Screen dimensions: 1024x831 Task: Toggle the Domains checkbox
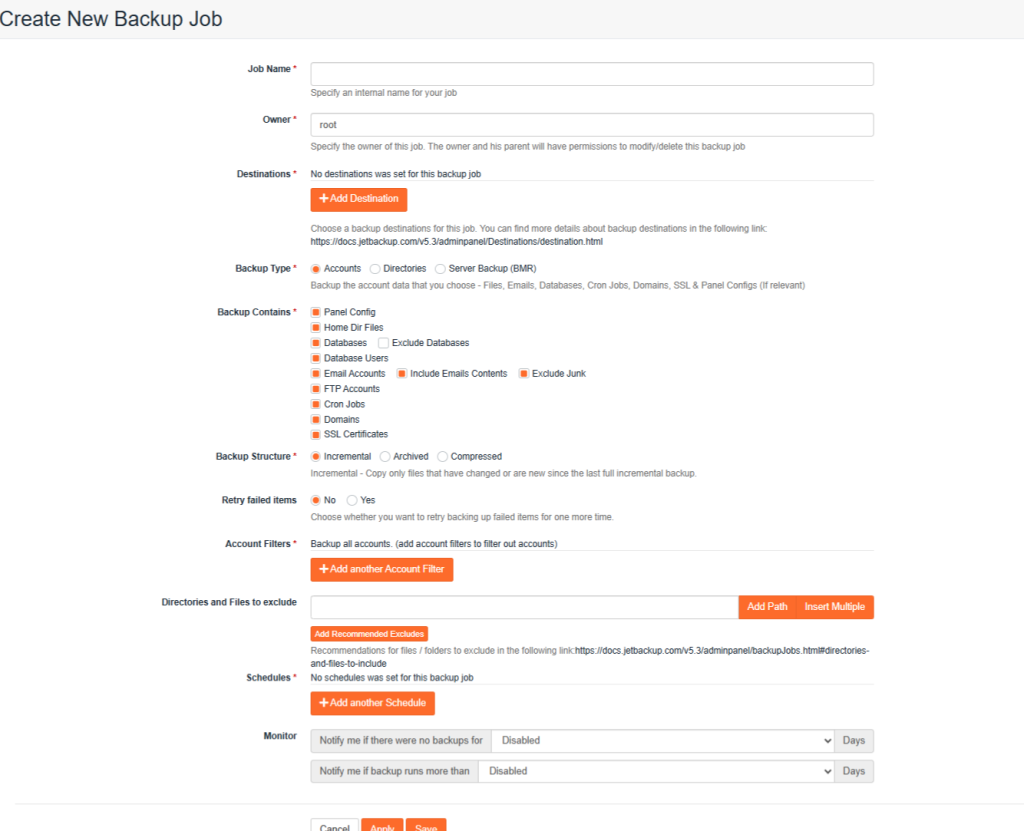tap(315, 419)
